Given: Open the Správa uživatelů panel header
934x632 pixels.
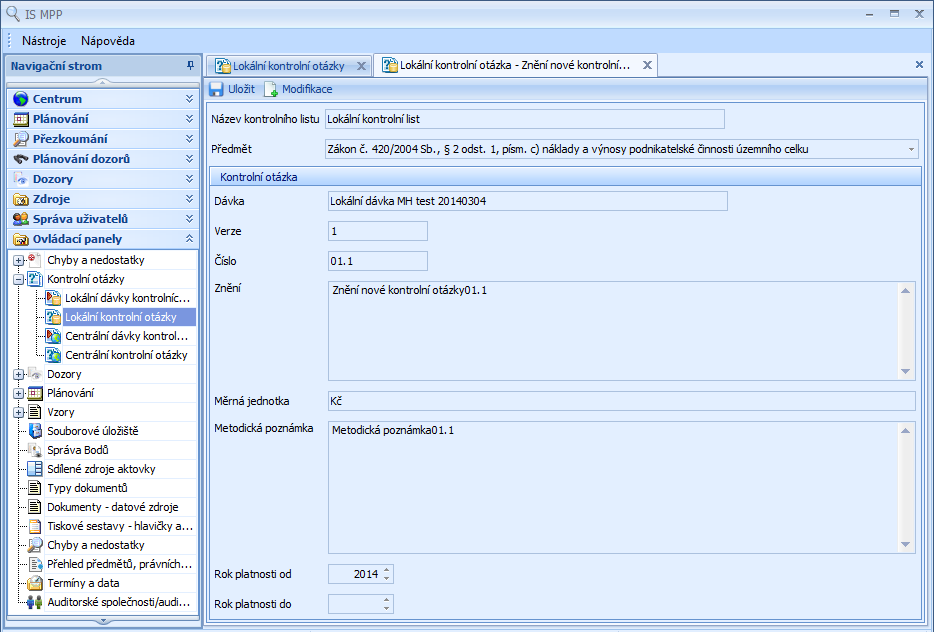Looking at the screenshot, I should [103, 219].
